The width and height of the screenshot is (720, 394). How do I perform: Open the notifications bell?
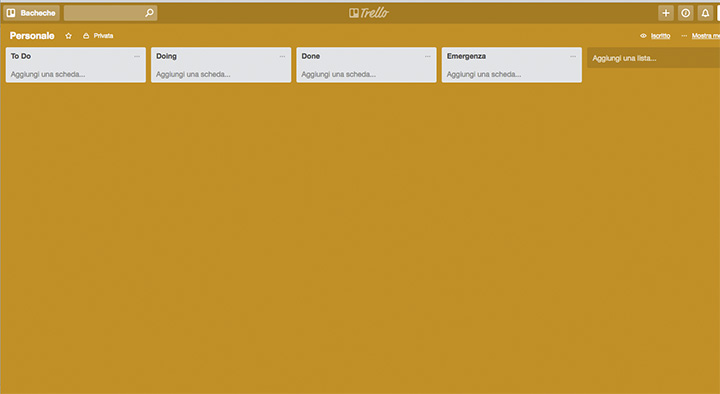705,13
